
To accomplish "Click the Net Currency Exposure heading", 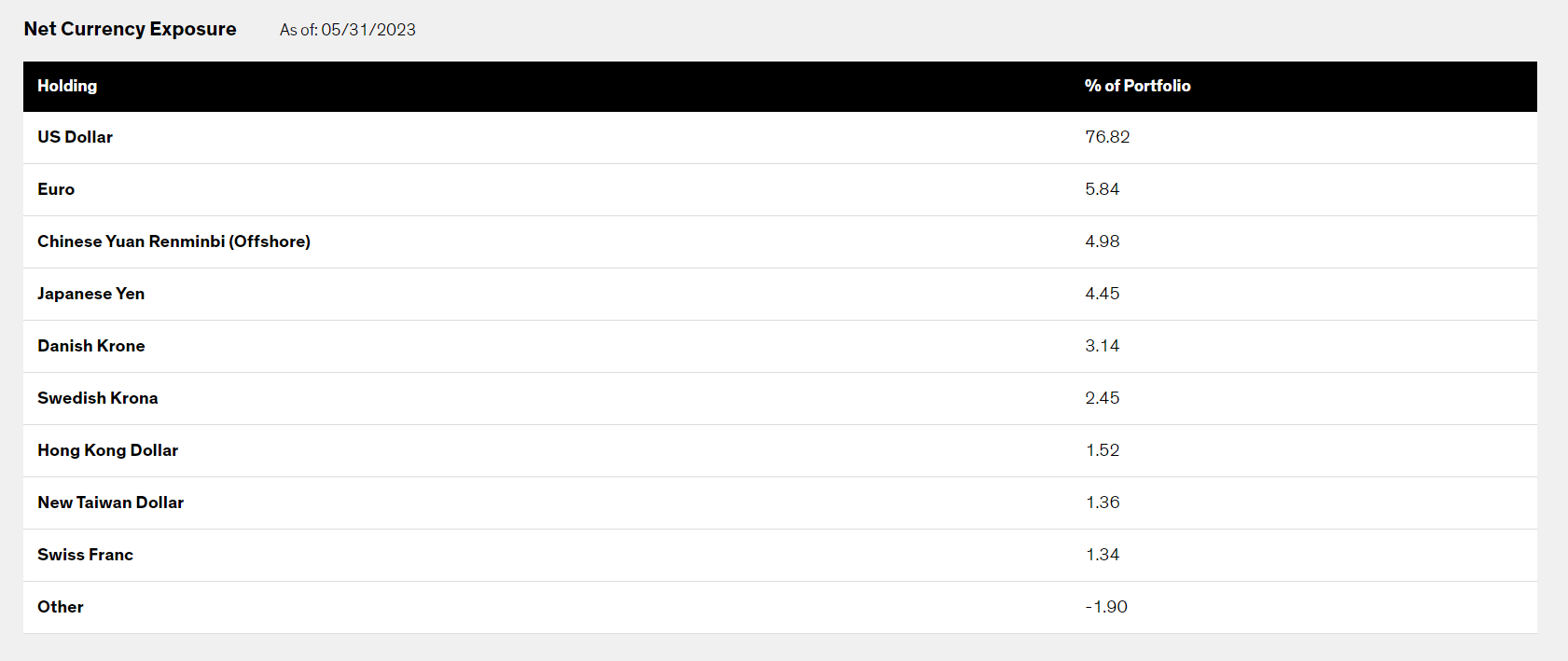I will click(x=130, y=29).
